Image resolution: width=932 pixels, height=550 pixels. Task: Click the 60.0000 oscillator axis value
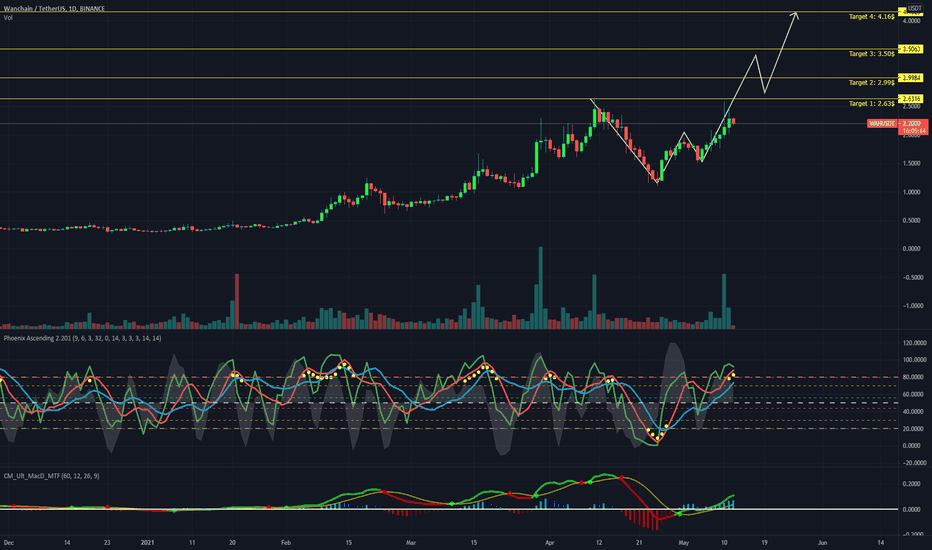(914, 394)
